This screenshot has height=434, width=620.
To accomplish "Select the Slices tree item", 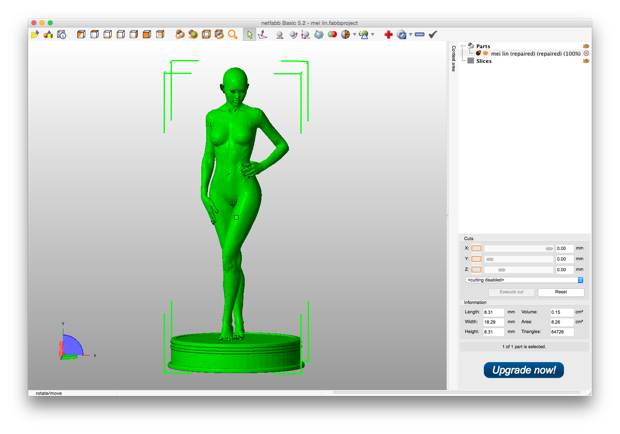I will click(484, 61).
